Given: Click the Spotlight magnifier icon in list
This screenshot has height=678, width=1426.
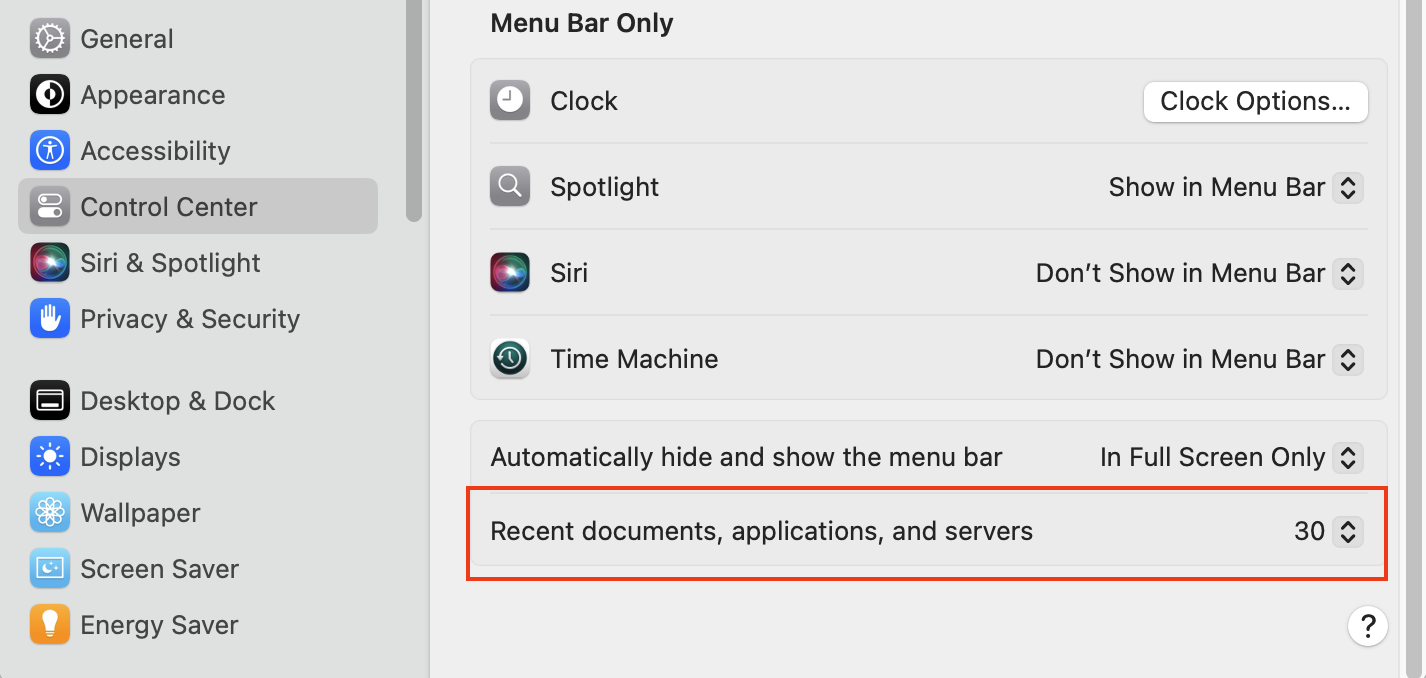Looking at the screenshot, I should [x=510, y=187].
